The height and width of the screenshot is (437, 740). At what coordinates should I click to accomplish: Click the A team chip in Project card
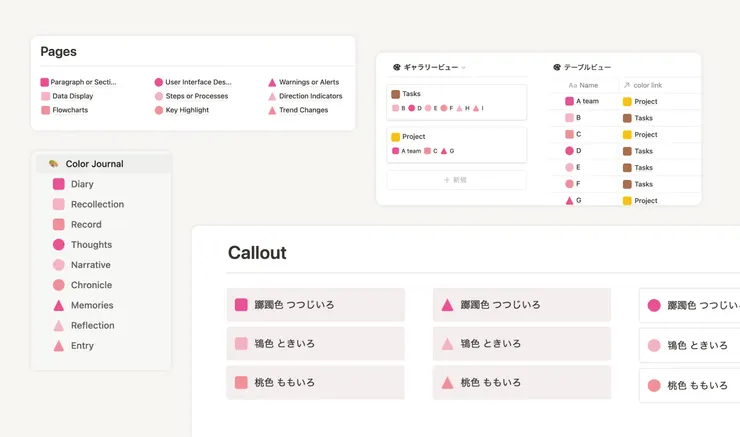[406, 151]
